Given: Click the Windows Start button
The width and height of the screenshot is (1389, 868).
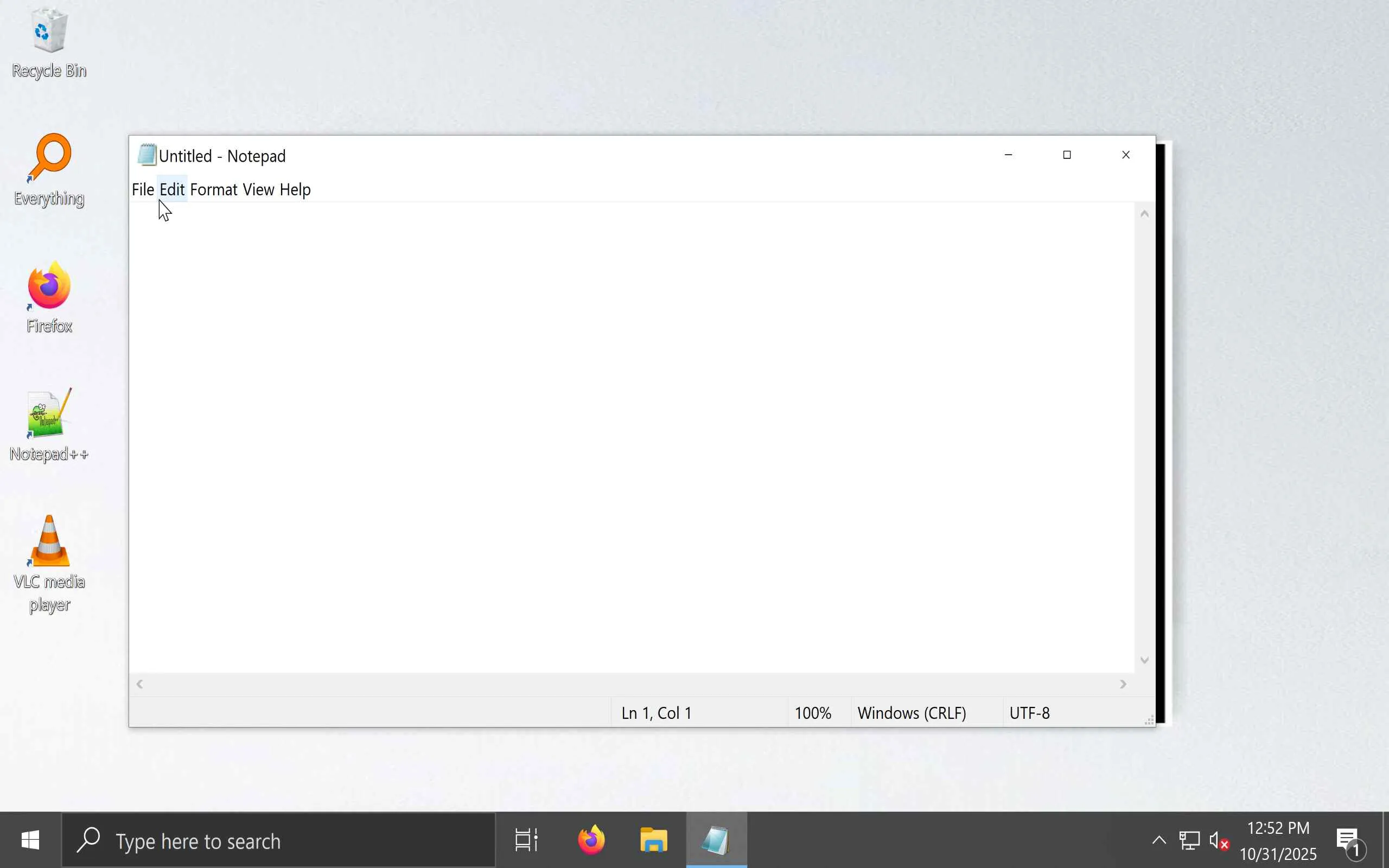Looking at the screenshot, I should click(30, 840).
